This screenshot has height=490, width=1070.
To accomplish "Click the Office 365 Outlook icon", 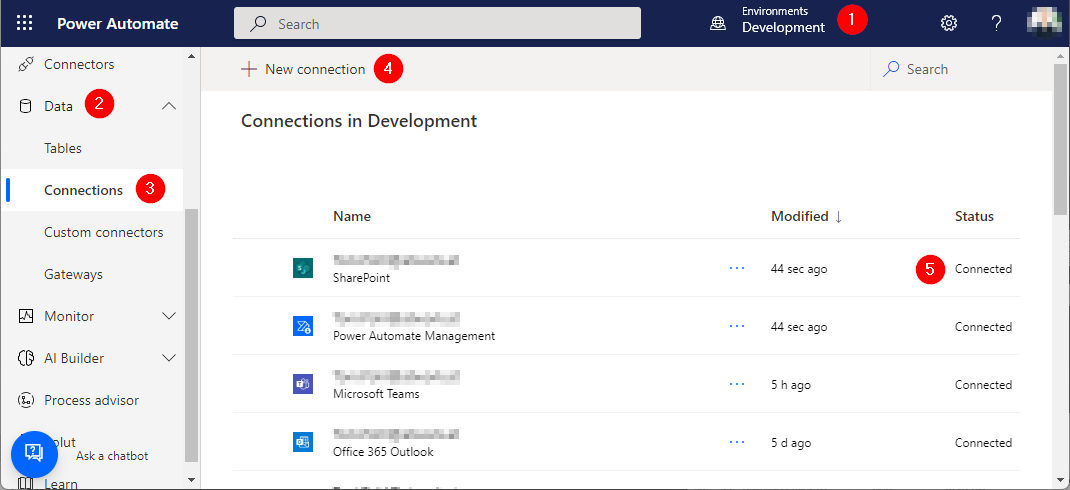I will (x=303, y=442).
